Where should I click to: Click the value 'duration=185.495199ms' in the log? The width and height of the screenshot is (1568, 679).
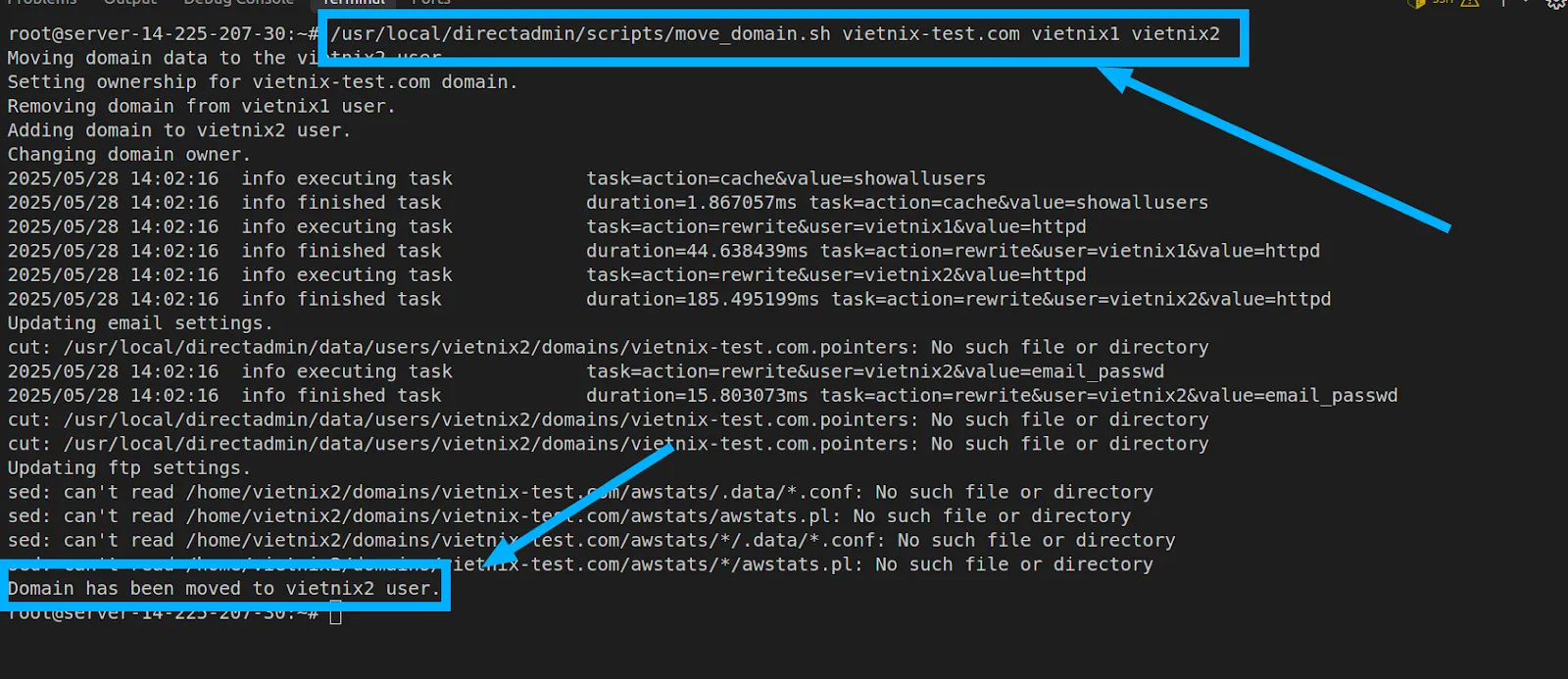703,299
